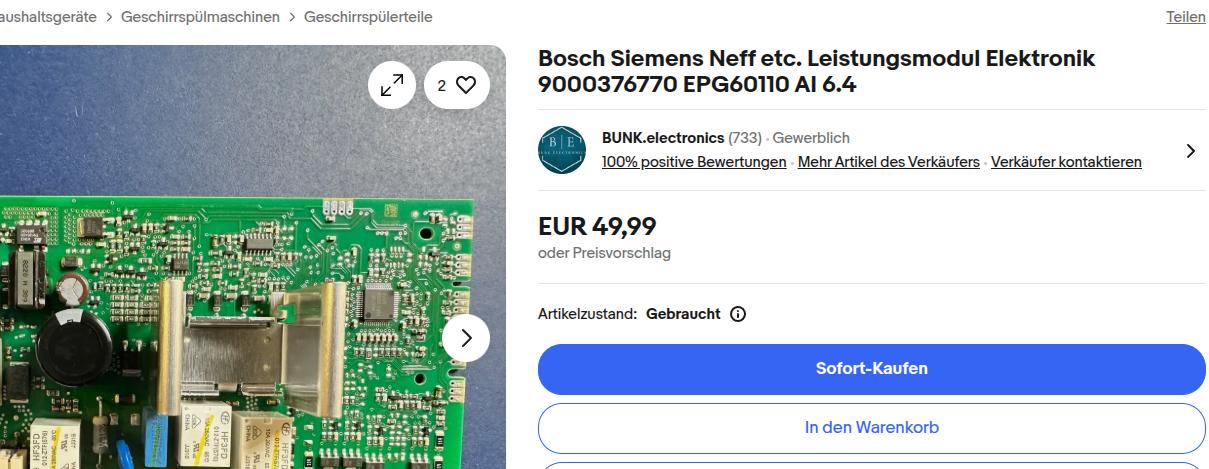The width and height of the screenshot is (1209, 469).
Task: Add item to watchlist with heart icon
Action: coord(456,85)
